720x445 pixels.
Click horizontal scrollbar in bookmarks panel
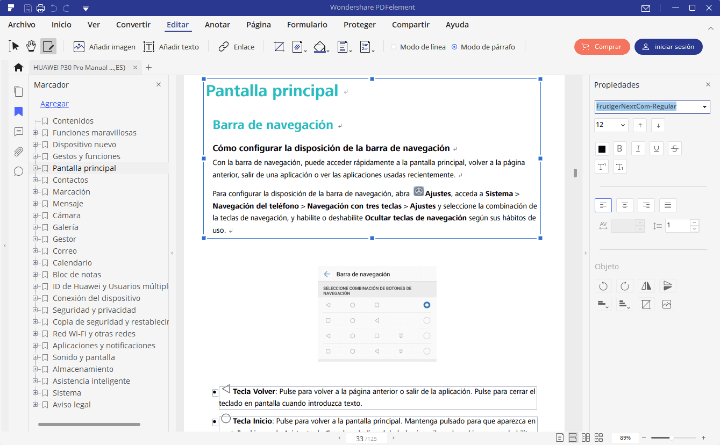pyautogui.click(x=89, y=424)
